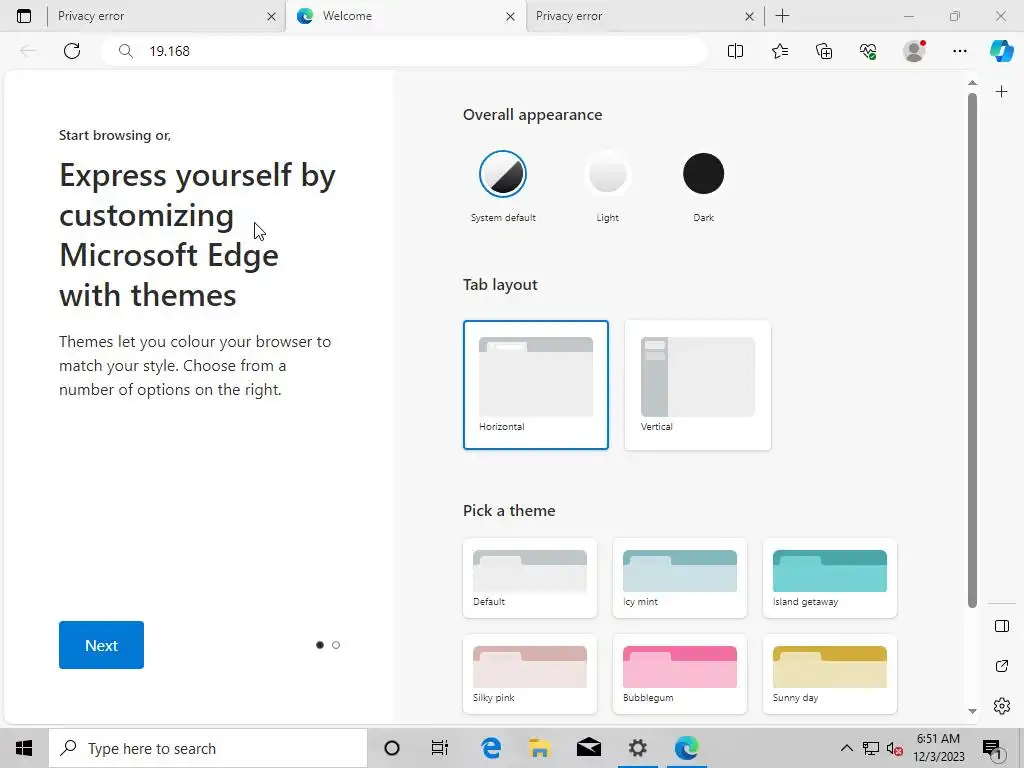Open notification center icon
The height and width of the screenshot is (768, 1024).
(993, 749)
